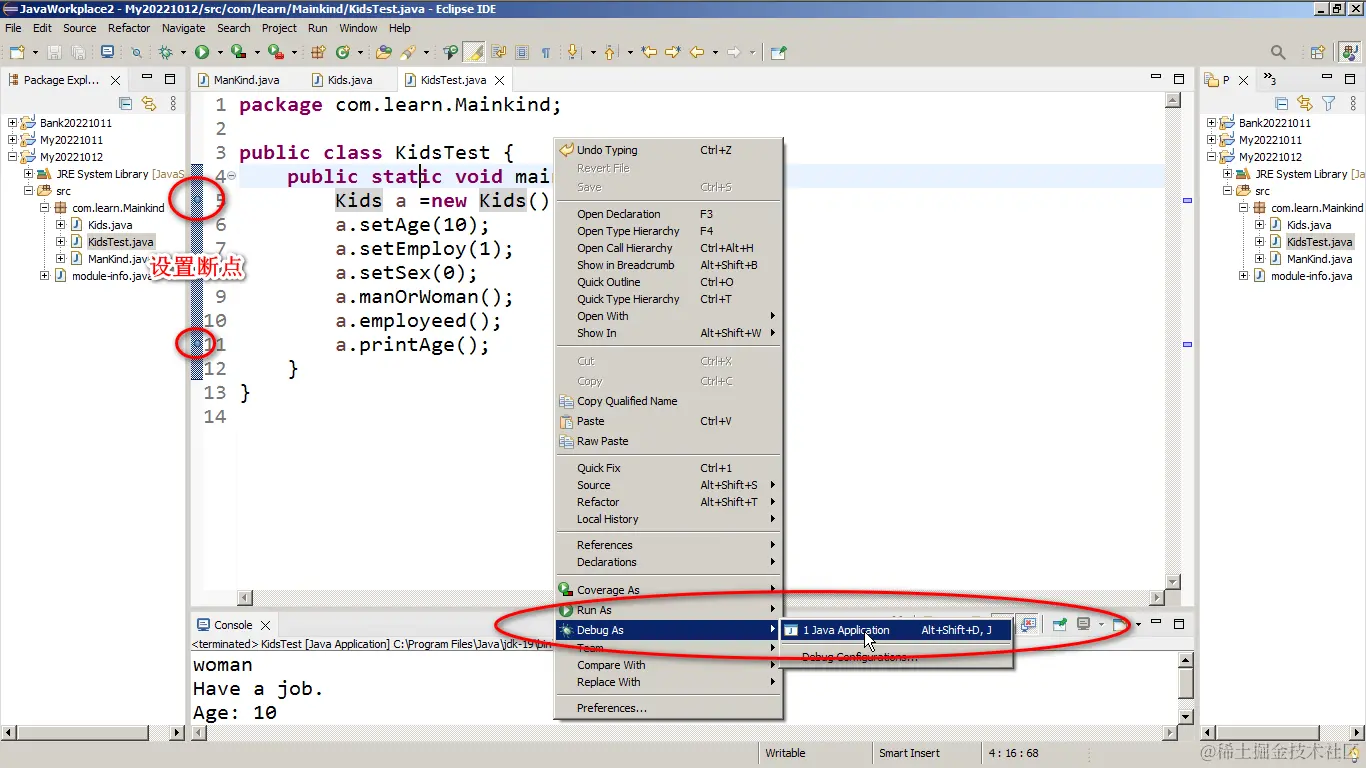Click the Smart Insert status bar entry
This screenshot has height=768, width=1366.
909,753
